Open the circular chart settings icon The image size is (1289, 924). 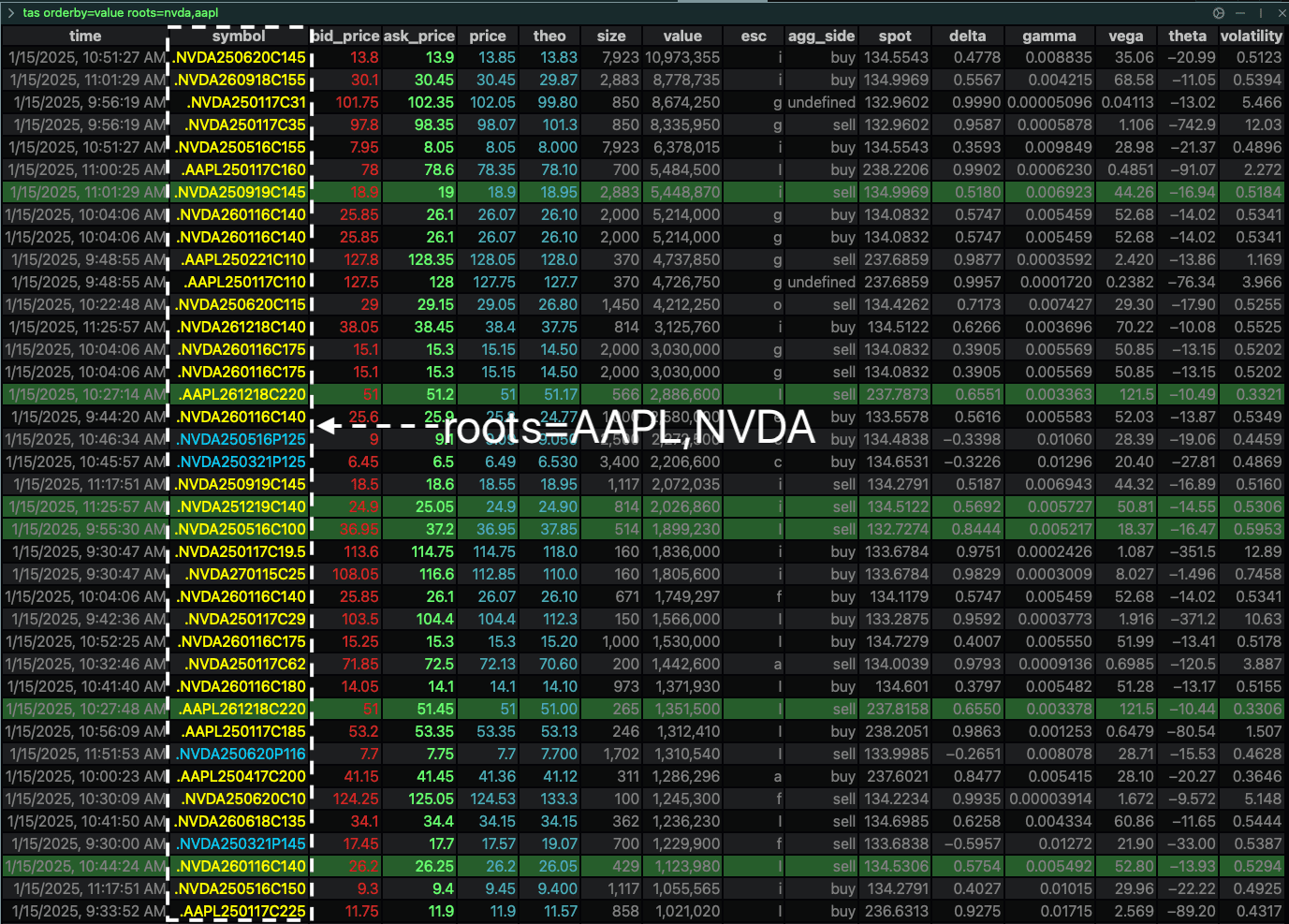(x=1219, y=13)
